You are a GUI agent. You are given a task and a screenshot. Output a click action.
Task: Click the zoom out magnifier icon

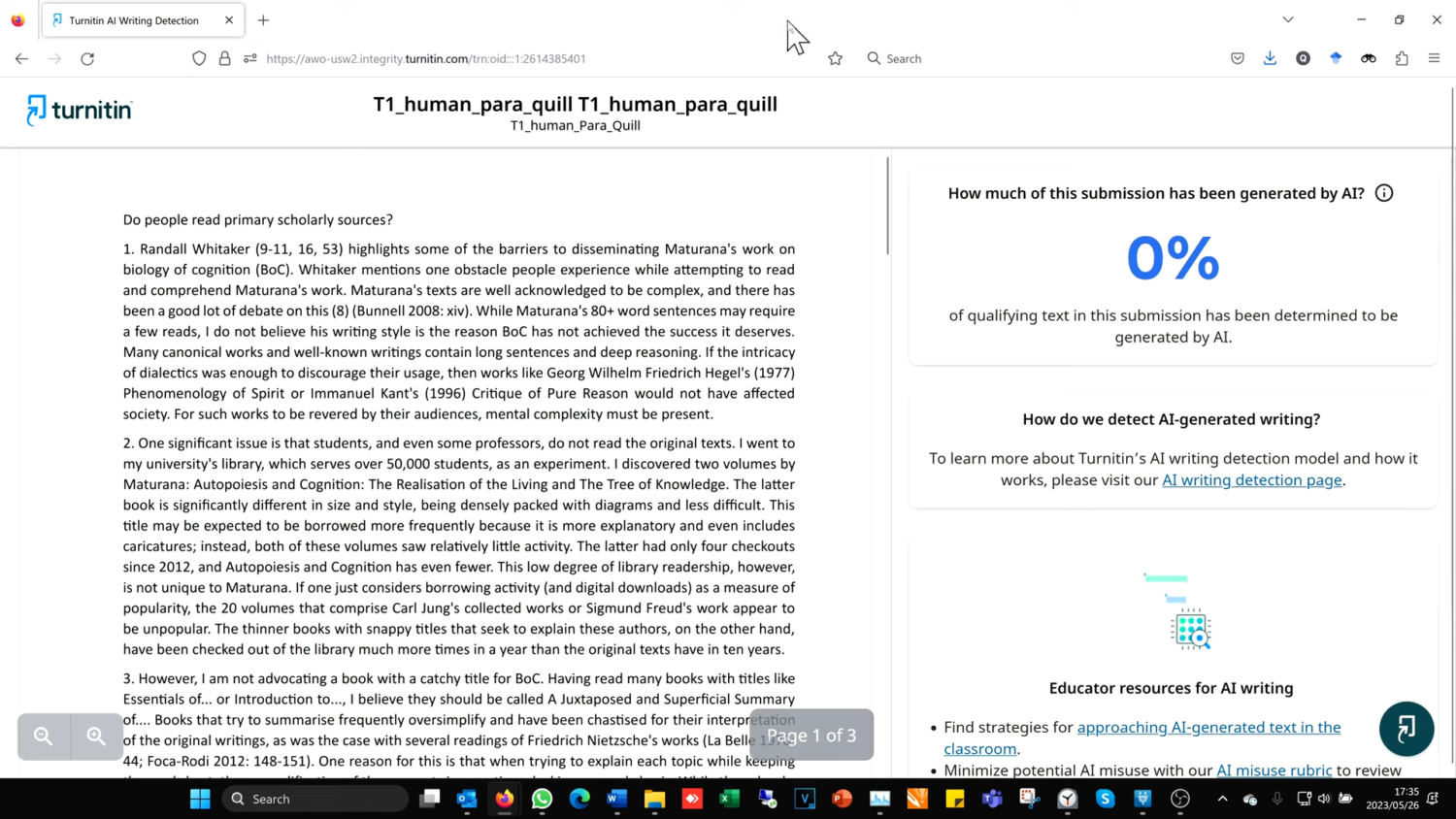pos(44,737)
